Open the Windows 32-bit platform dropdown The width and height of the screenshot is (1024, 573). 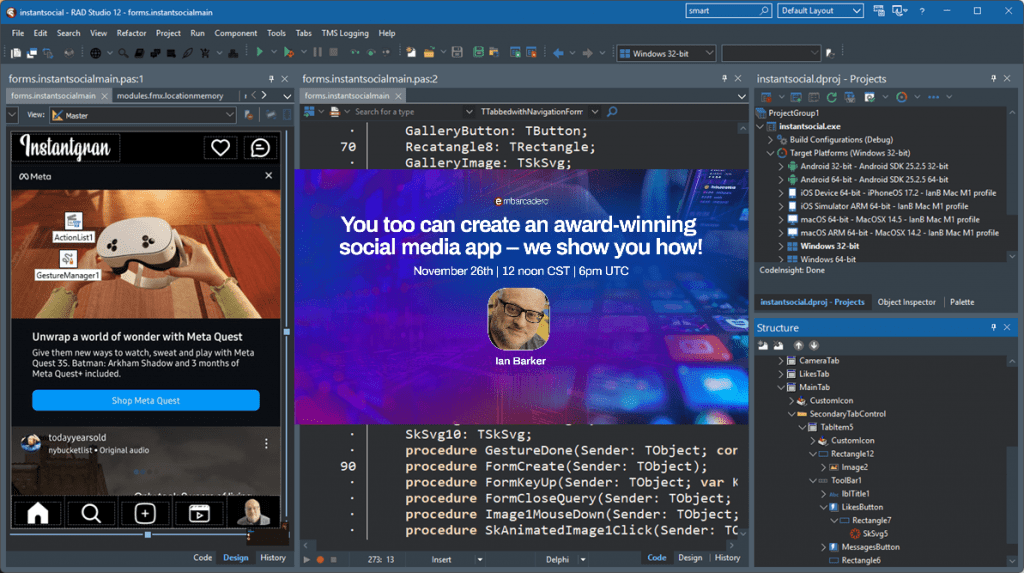(x=709, y=54)
